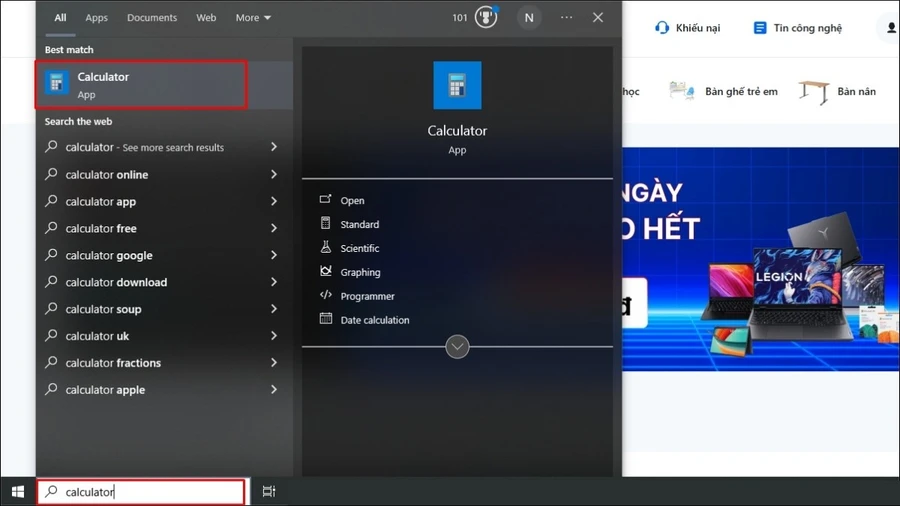Click the N account avatar in search header

529,18
